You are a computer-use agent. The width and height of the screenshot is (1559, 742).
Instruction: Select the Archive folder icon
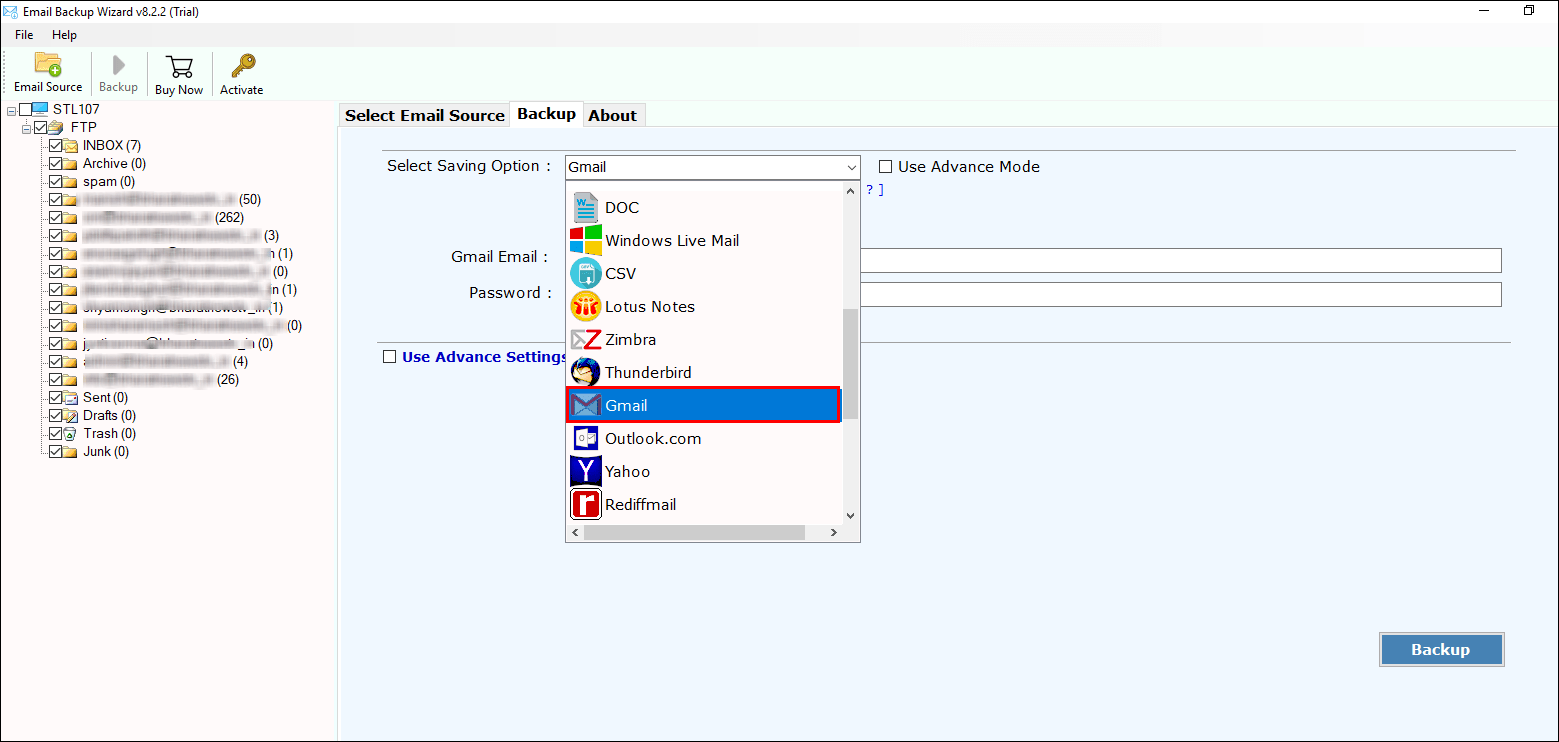(x=71, y=164)
